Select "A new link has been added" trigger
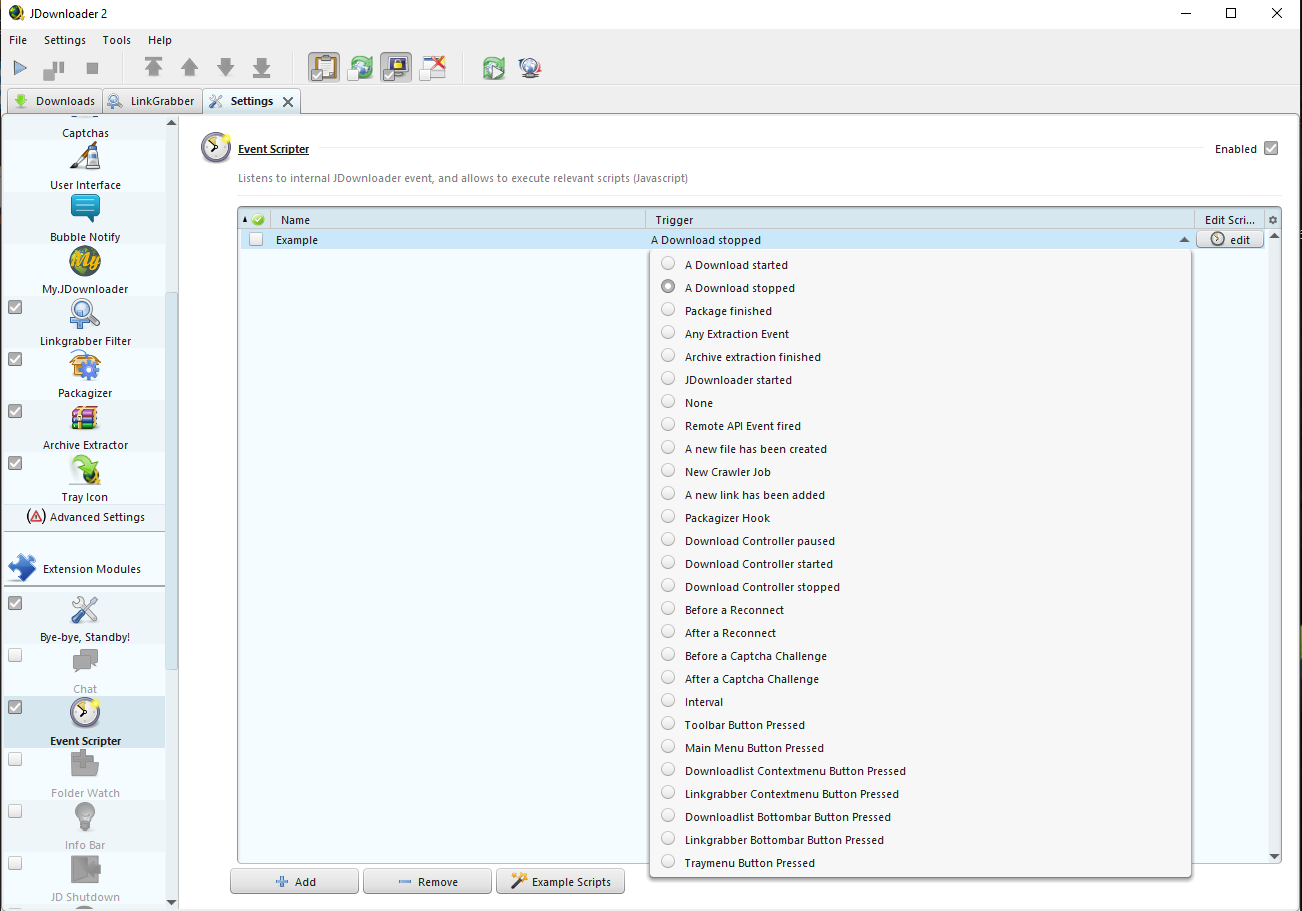 (x=920, y=495)
